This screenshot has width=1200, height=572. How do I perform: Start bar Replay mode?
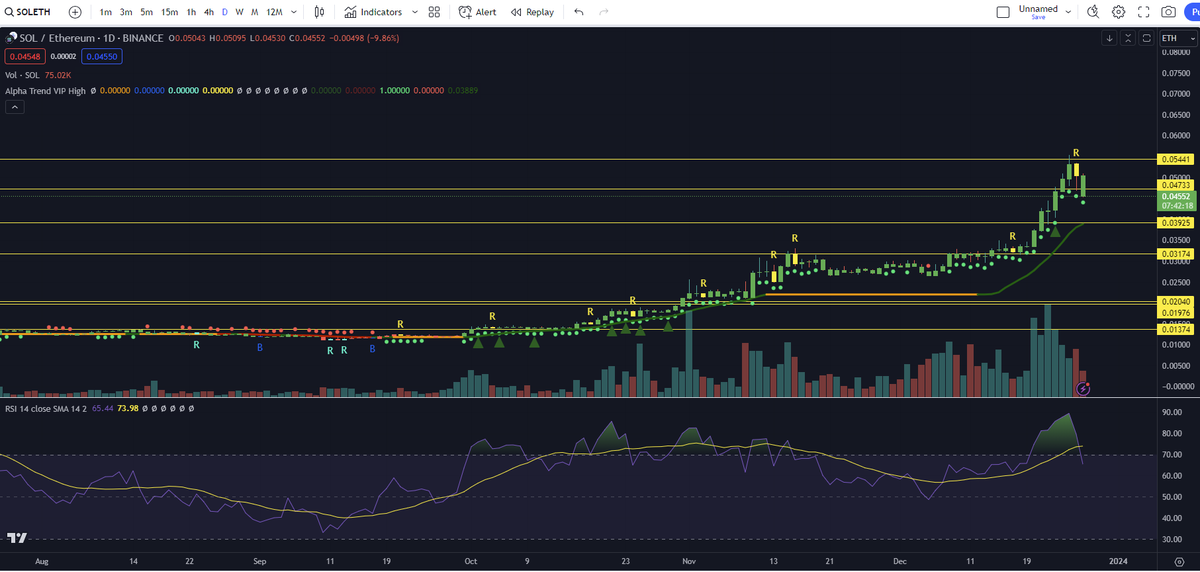click(532, 12)
